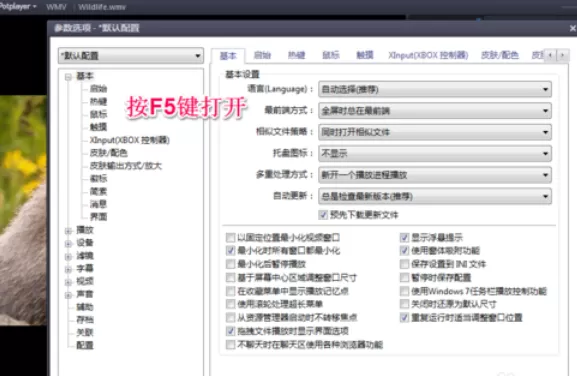Switch to the 启始 tab
Viewport: 577px width, 376px height.
click(262, 55)
